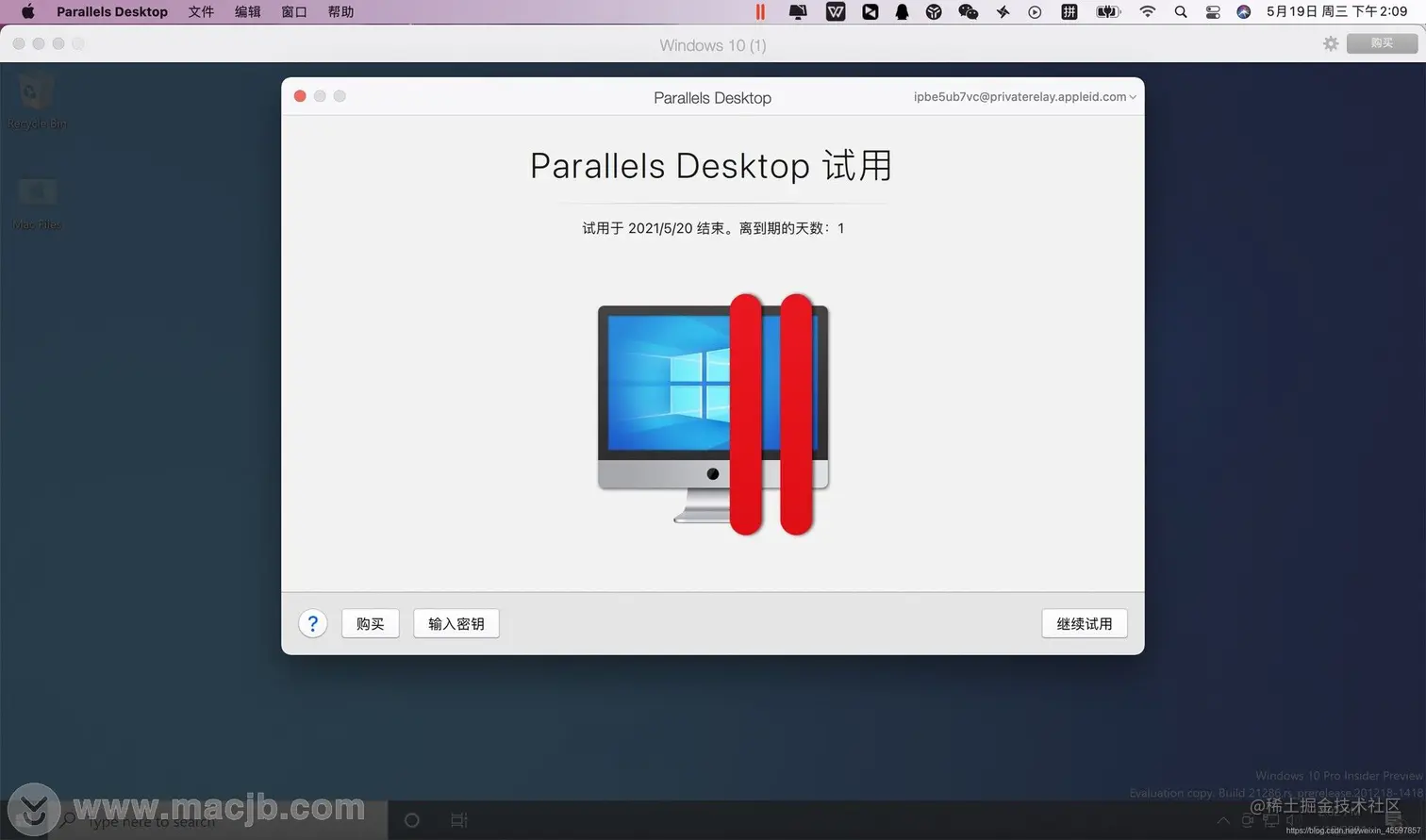Viewport: 1426px width, 840px height.
Task: Open the Parallels Desktop app menu
Action: point(112,11)
